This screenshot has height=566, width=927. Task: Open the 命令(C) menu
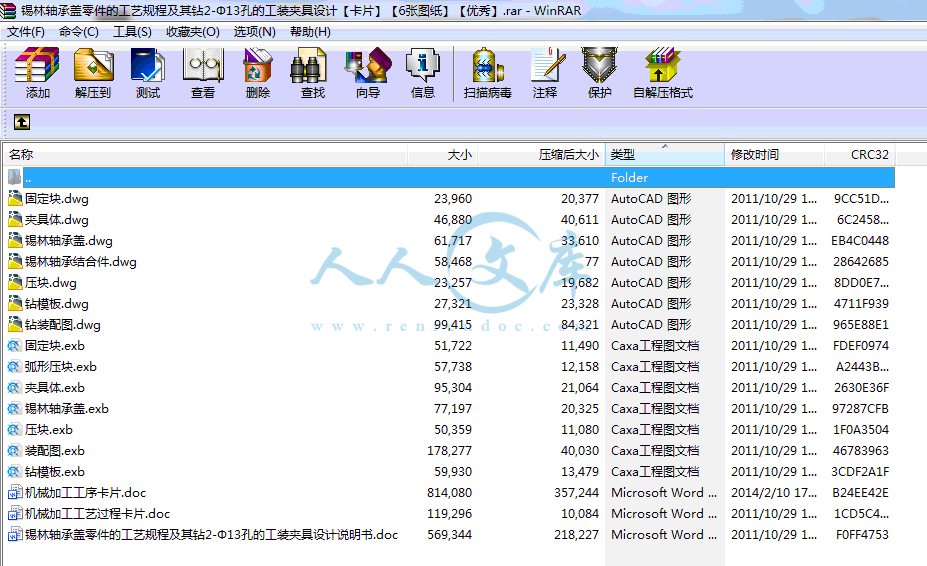(x=79, y=31)
